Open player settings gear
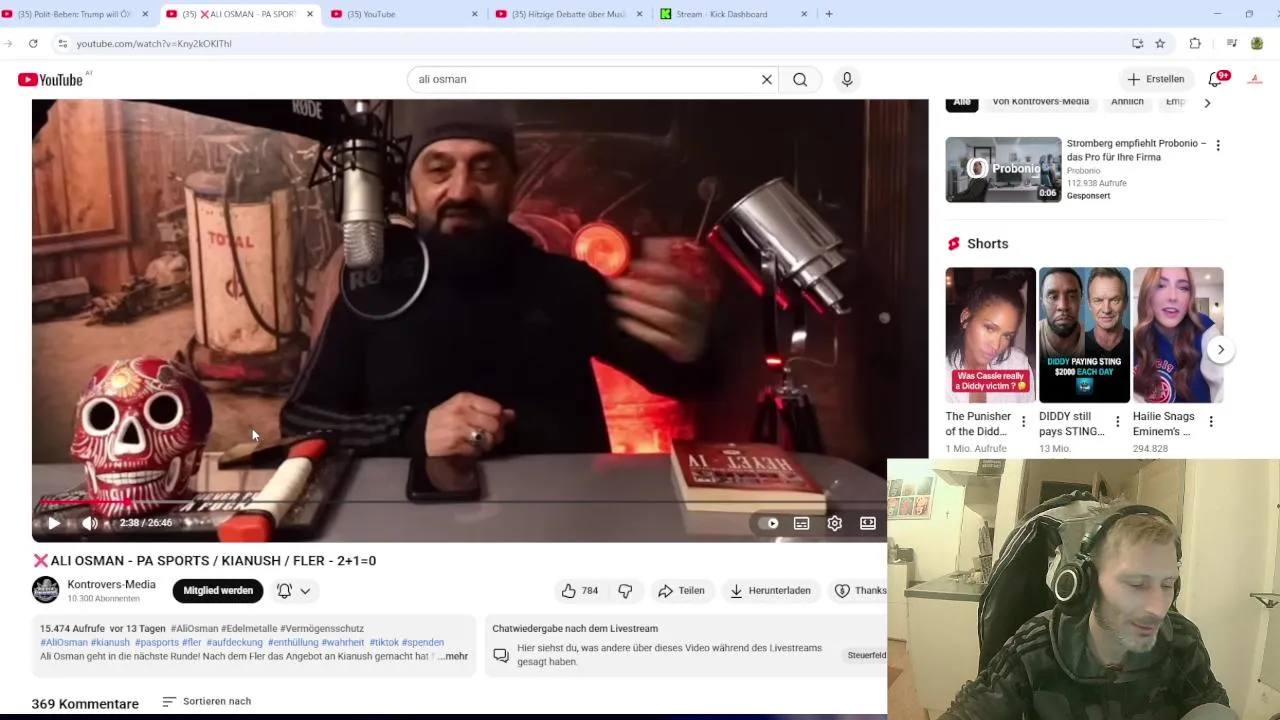The width and height of the screenshot is (1280, 720). (x=834, y=523)
